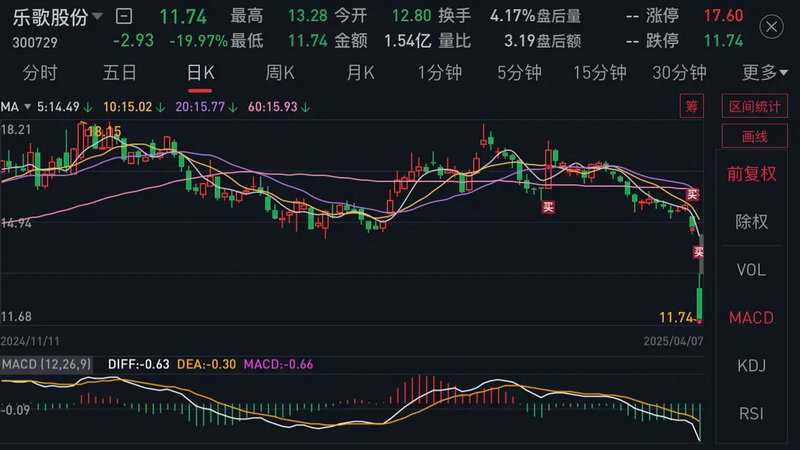The height and width of the screenshot is (450, 800).
Task: Select the 分时 intraday tab
Action: click(x=39, y=72)
